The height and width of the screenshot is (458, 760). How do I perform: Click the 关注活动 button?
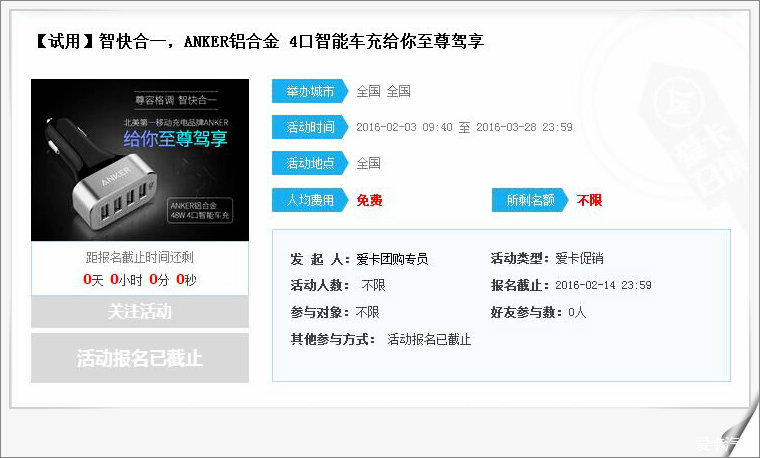point(140,311)
